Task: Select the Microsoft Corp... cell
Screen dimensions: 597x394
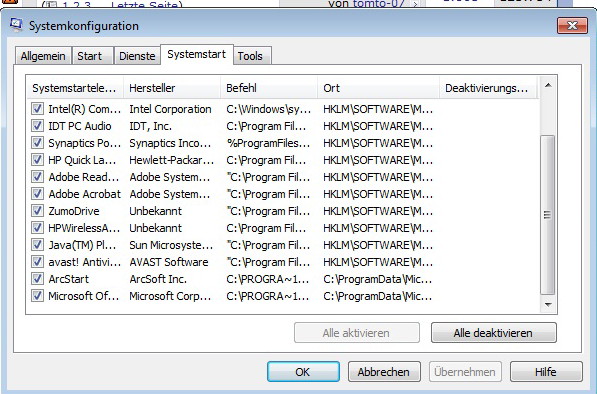Action: 170,296
